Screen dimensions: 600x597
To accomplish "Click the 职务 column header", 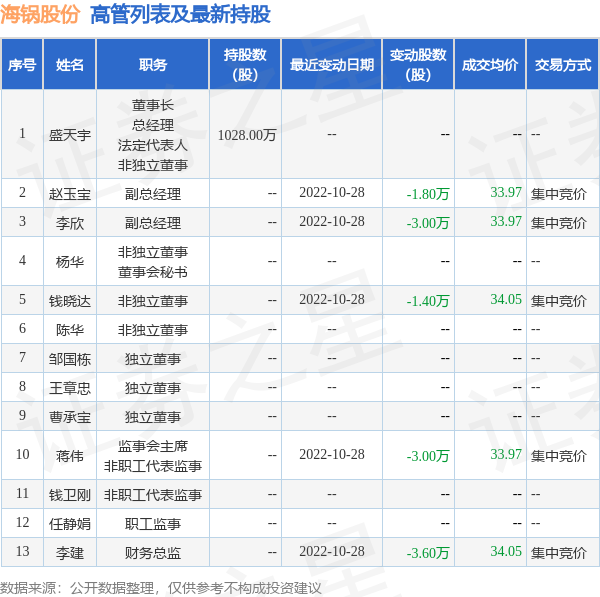I will [153, 65].
